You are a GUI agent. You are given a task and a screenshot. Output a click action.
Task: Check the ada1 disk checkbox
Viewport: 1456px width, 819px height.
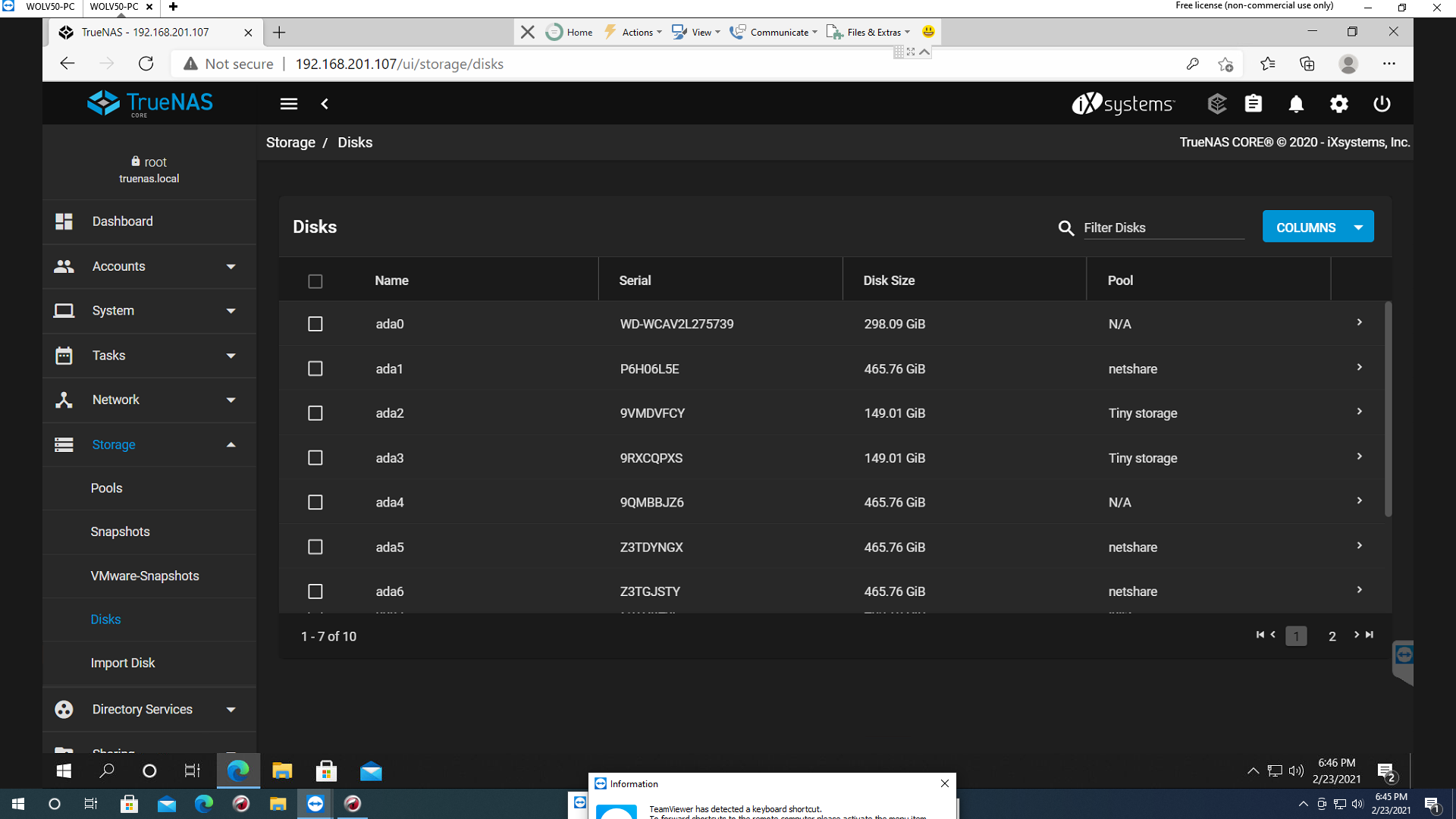coord(315,369)
